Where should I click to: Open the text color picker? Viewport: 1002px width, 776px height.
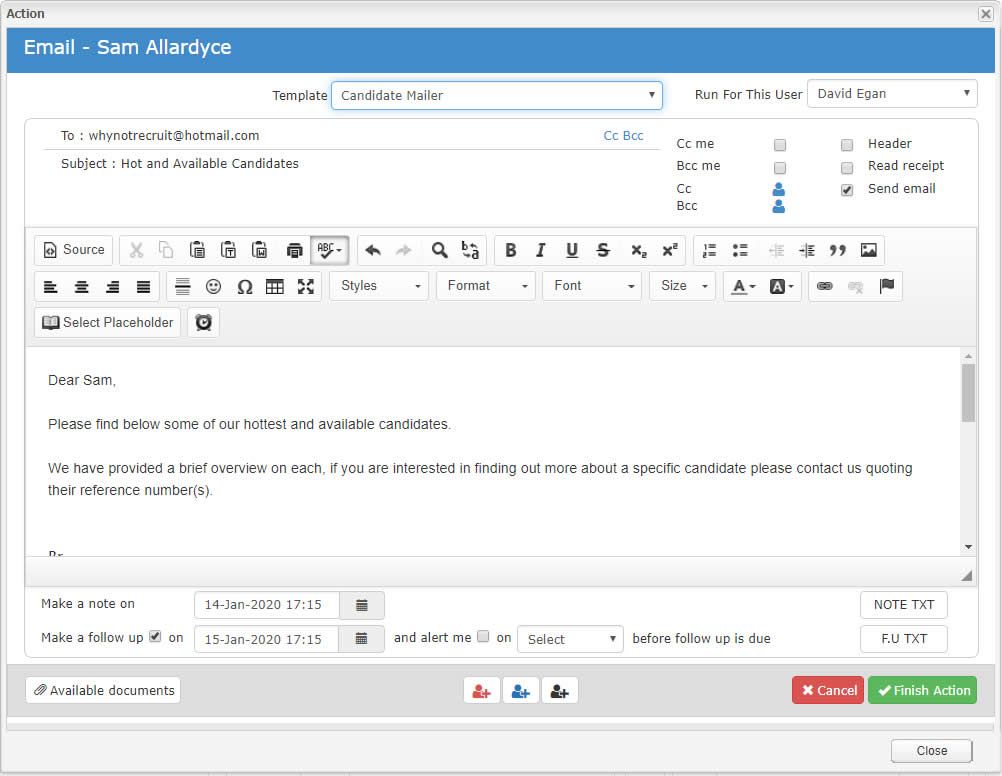coord(742,287)
